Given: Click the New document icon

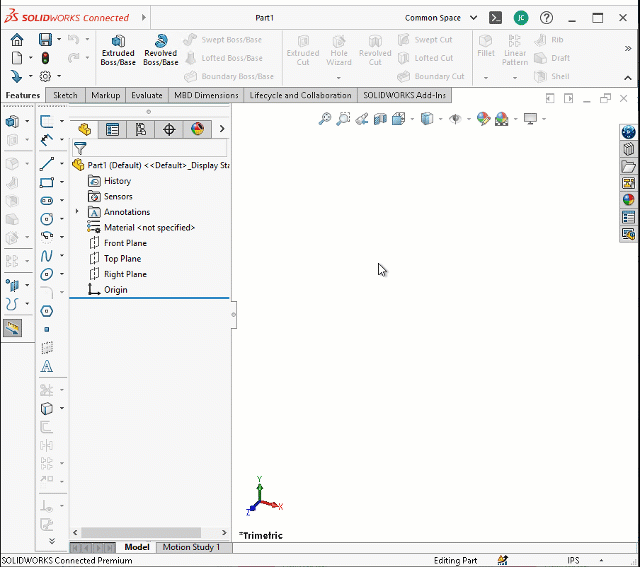Looking at the screenshot, I should tap(17, 58).
